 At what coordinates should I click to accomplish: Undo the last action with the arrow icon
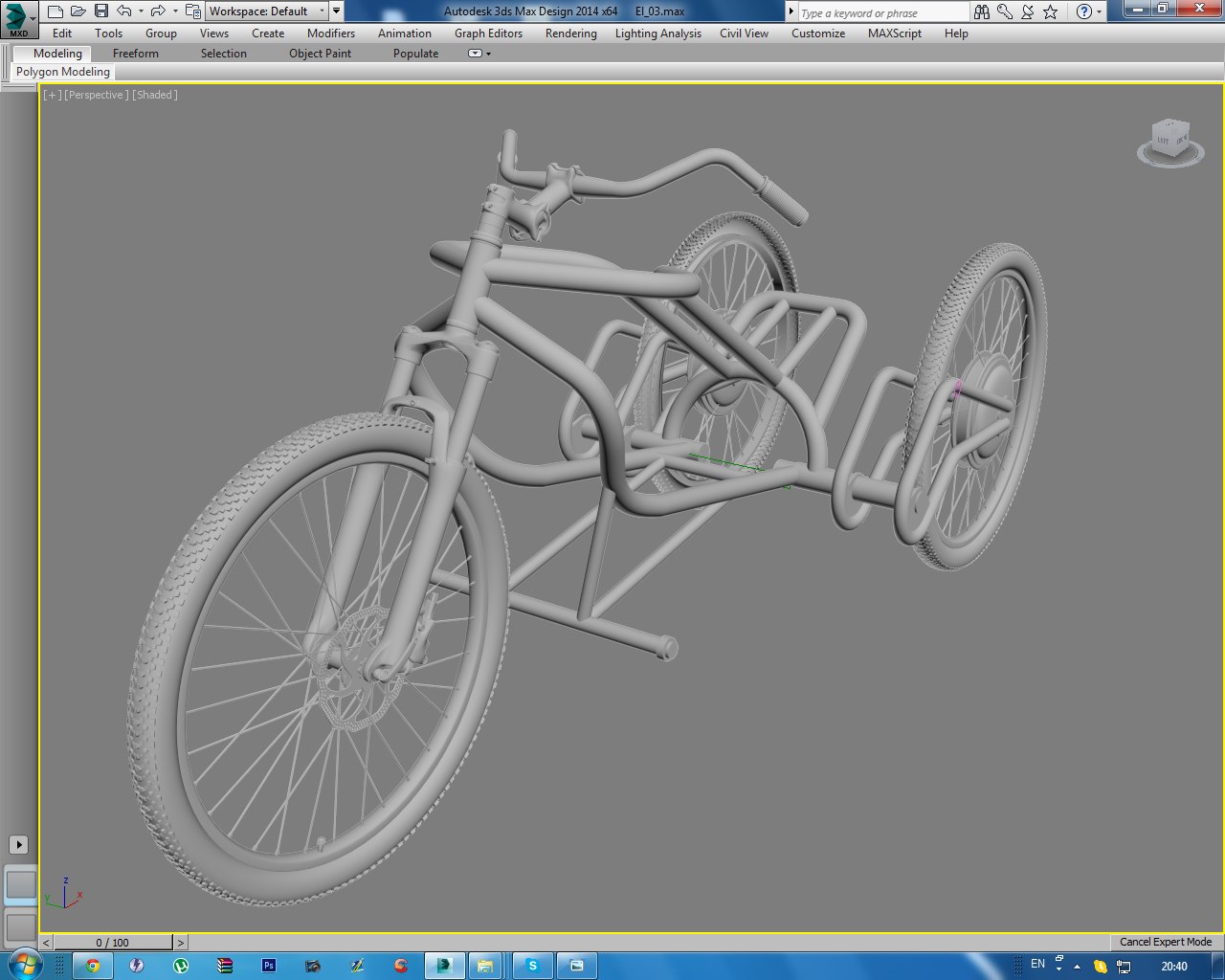point(124,11)
